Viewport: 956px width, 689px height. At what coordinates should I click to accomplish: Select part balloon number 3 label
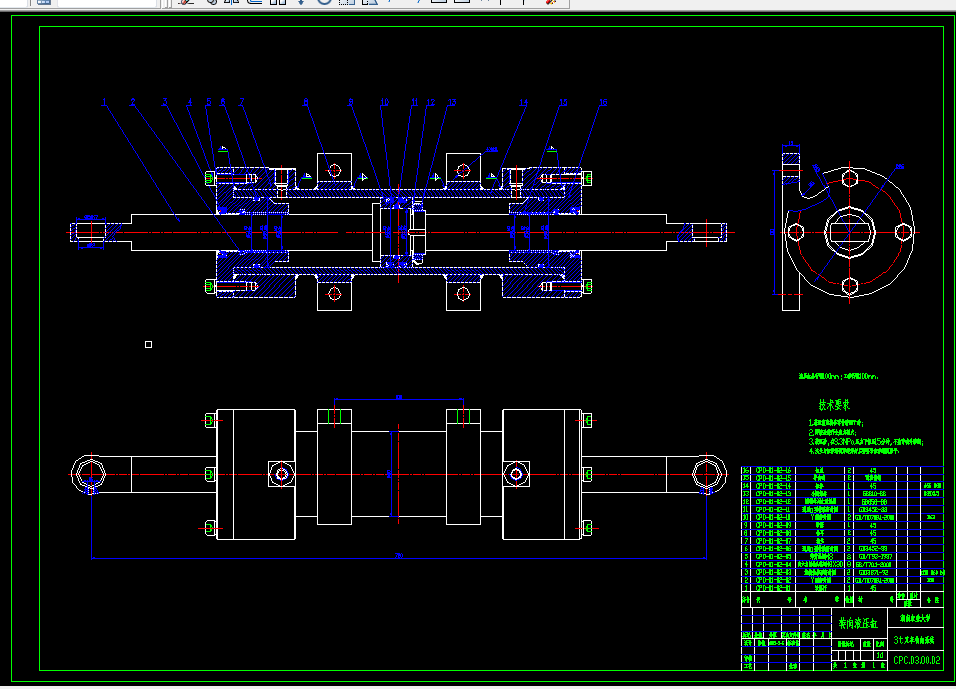click(x=165, y=102)
